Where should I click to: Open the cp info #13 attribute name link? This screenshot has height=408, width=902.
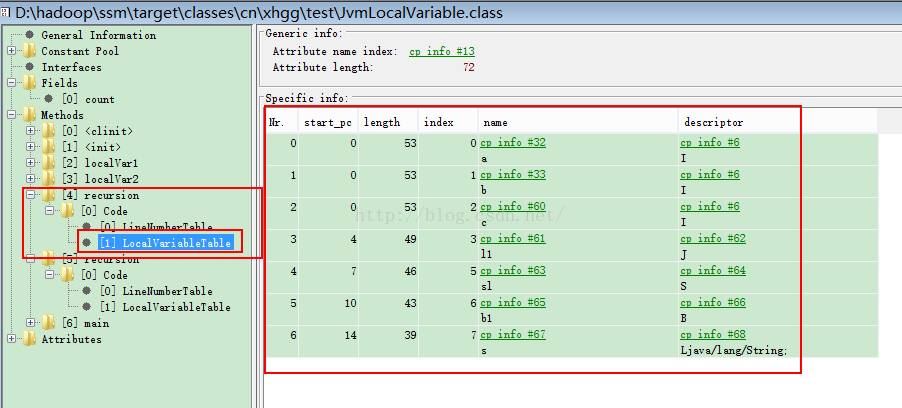442,51
